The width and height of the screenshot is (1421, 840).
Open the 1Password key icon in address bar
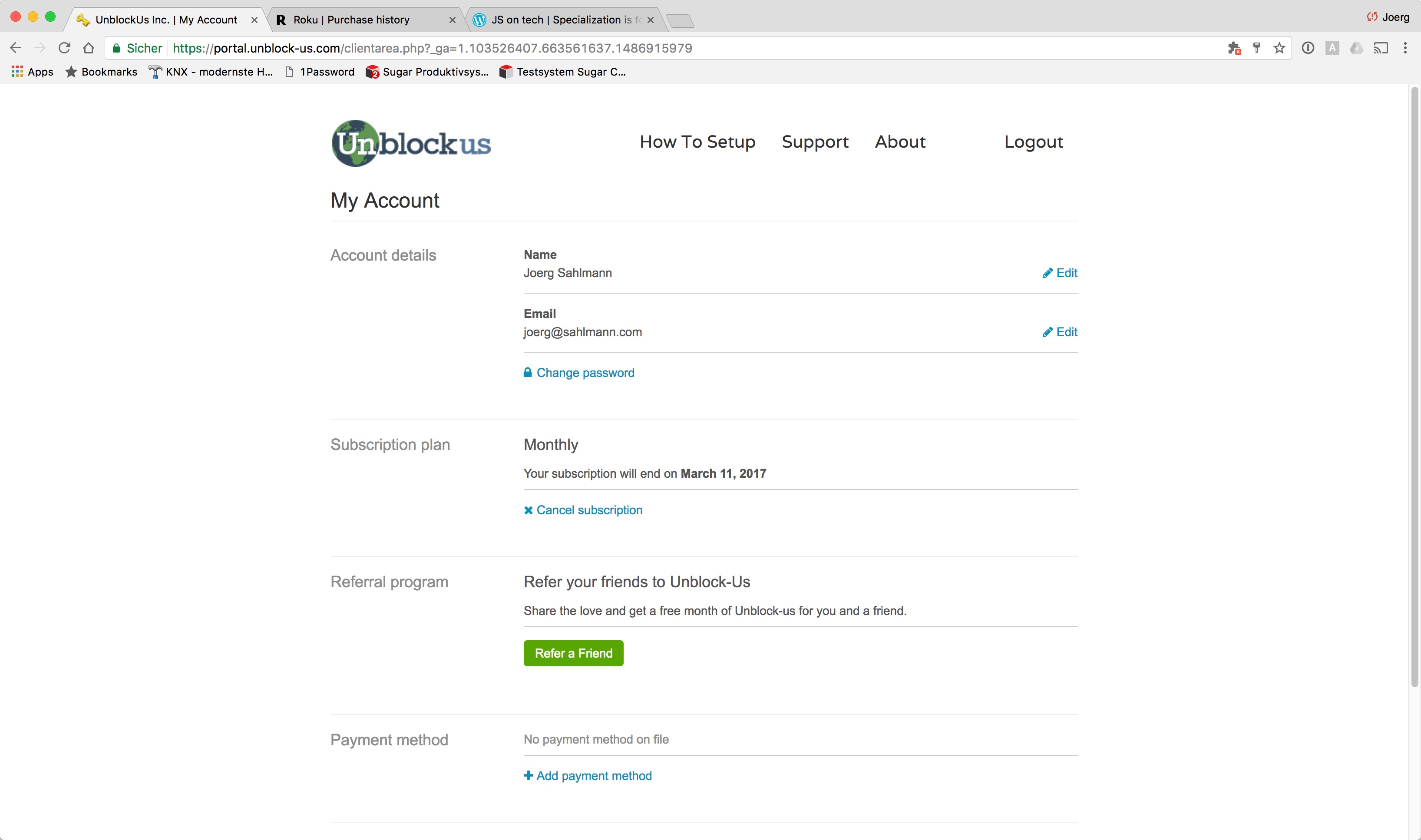click(1256, 48)
